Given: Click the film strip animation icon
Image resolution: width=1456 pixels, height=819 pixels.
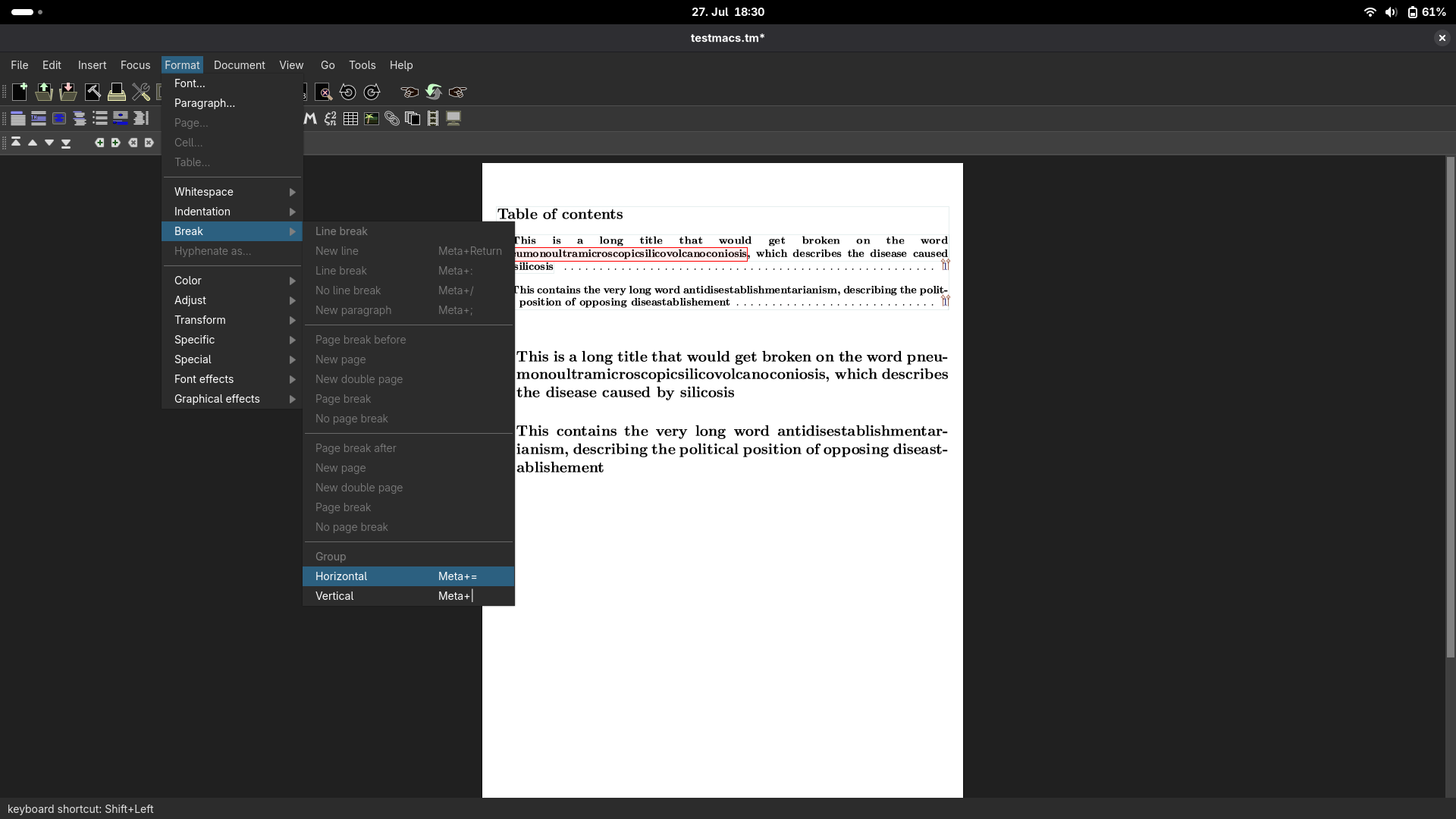Looking at the screenshot, I should [x=433, y=118].
